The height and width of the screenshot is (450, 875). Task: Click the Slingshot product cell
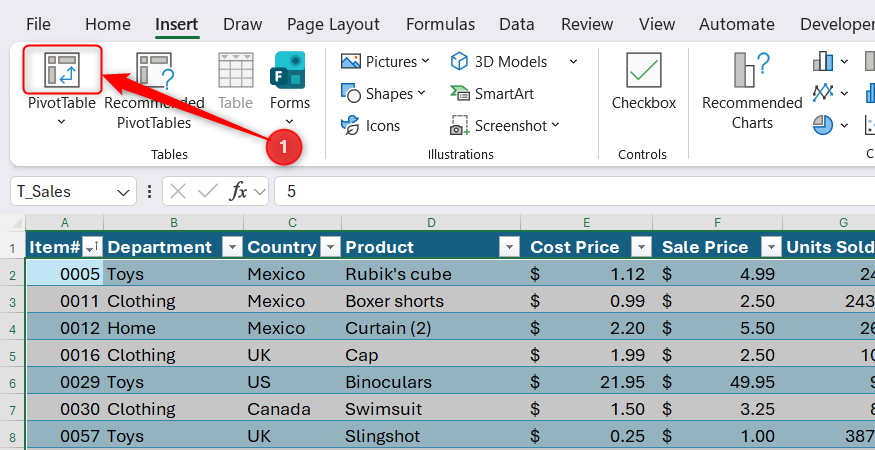[431, 435]
